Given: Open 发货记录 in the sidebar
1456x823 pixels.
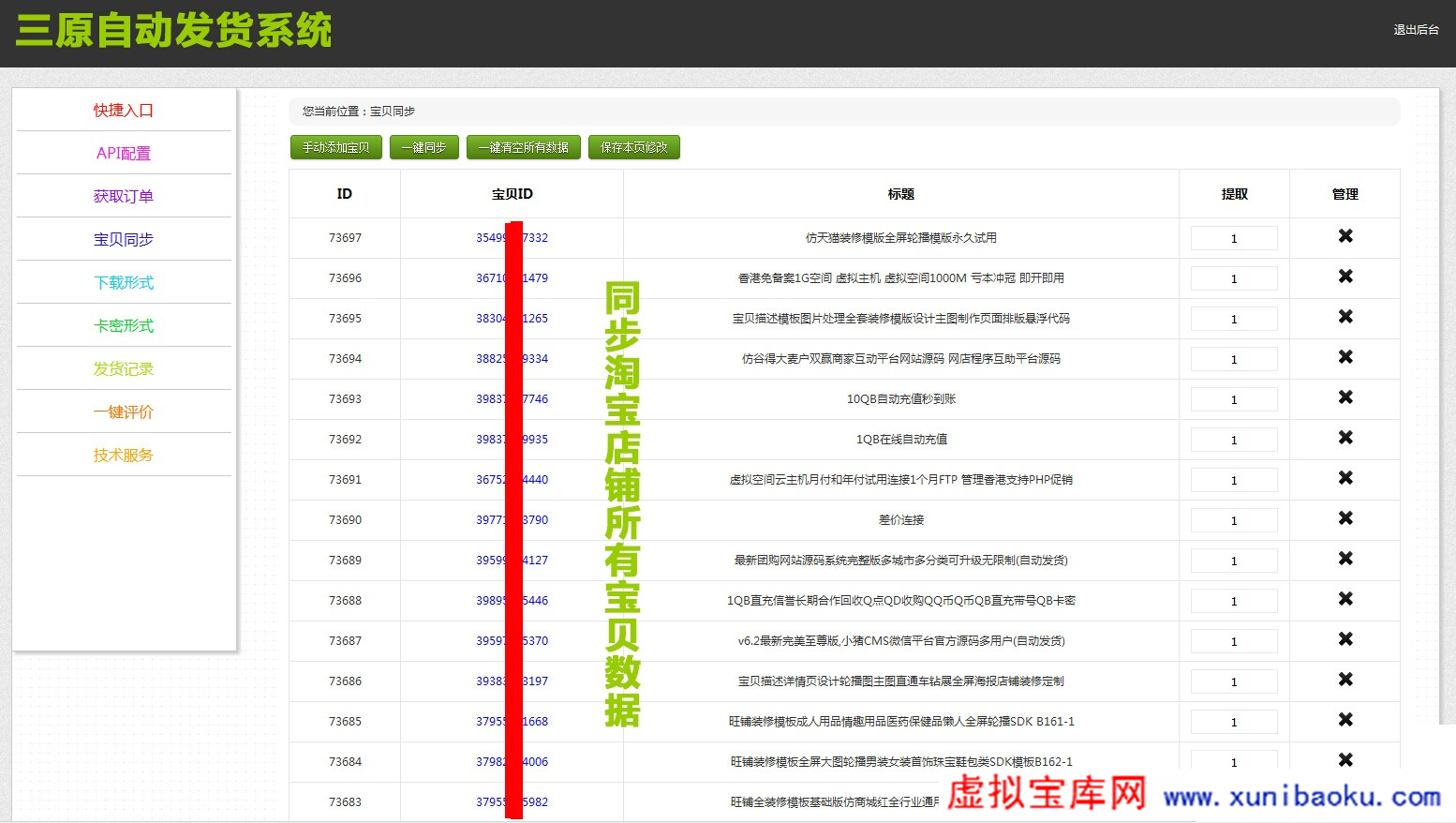Looking at the screenshot, I should [x=124, y=368].
